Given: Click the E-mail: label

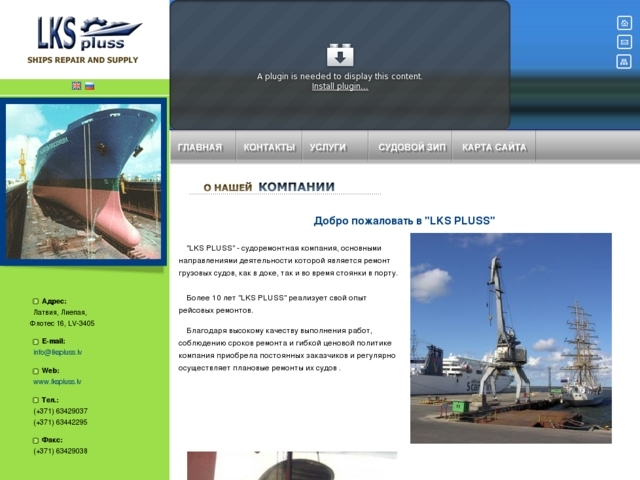Looking at the screenshot, I should point(53,341).
